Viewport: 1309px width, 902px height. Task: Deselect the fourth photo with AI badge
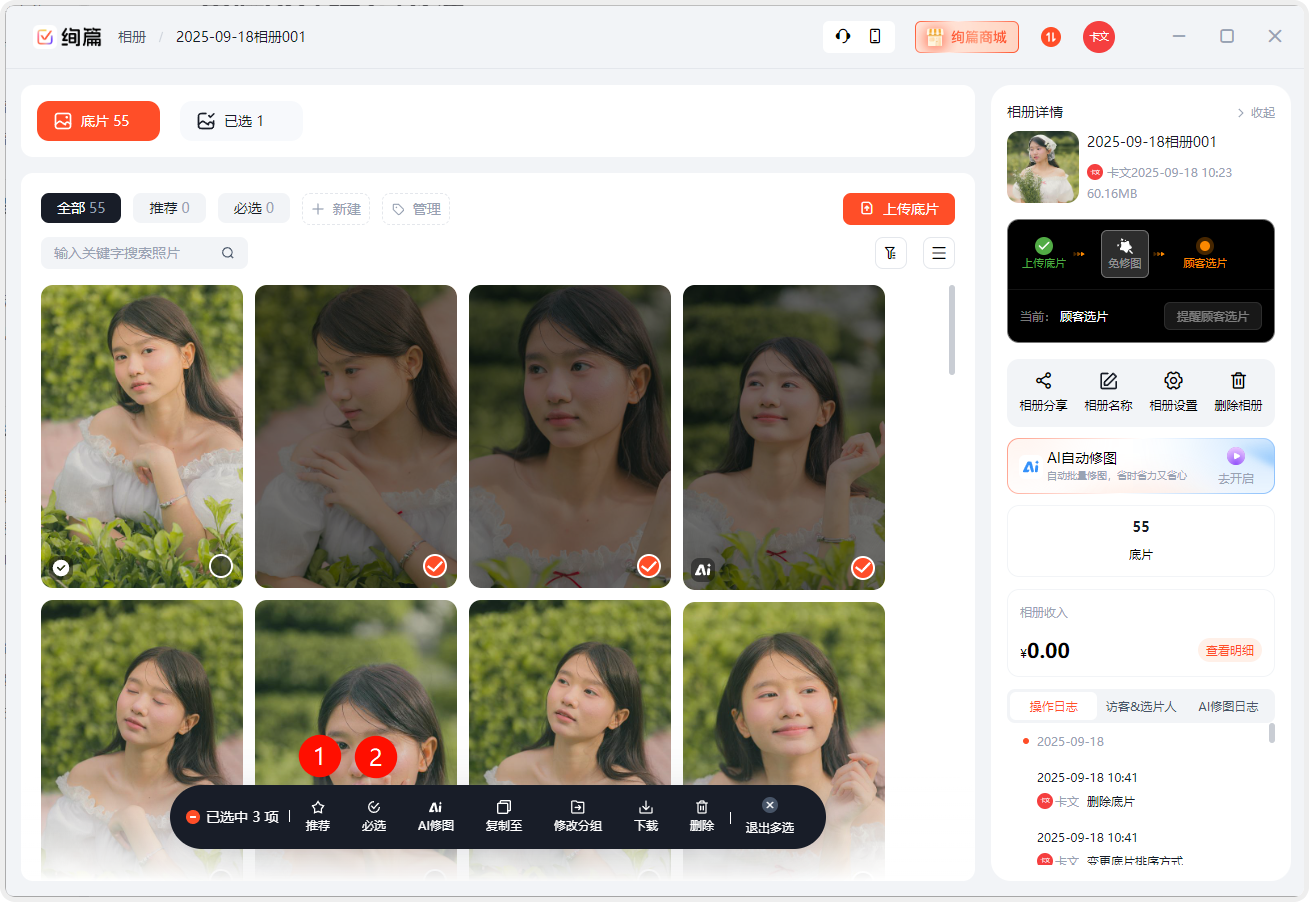(863, 567)
